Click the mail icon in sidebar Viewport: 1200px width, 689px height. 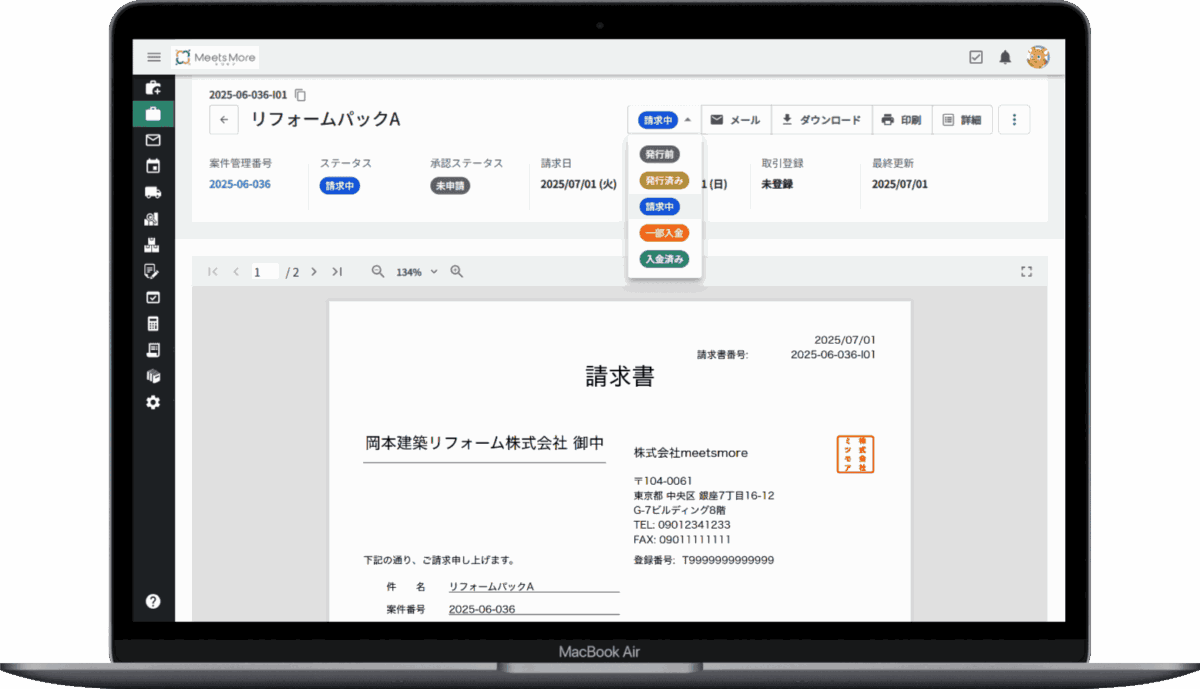pyautogui.click(x=153, y=140)
